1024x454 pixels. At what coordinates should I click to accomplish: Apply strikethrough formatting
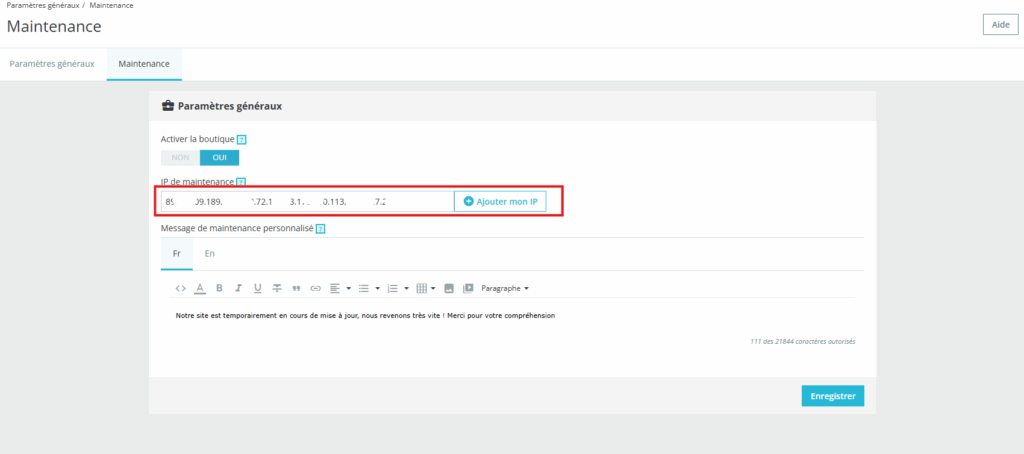click(277, 288)
